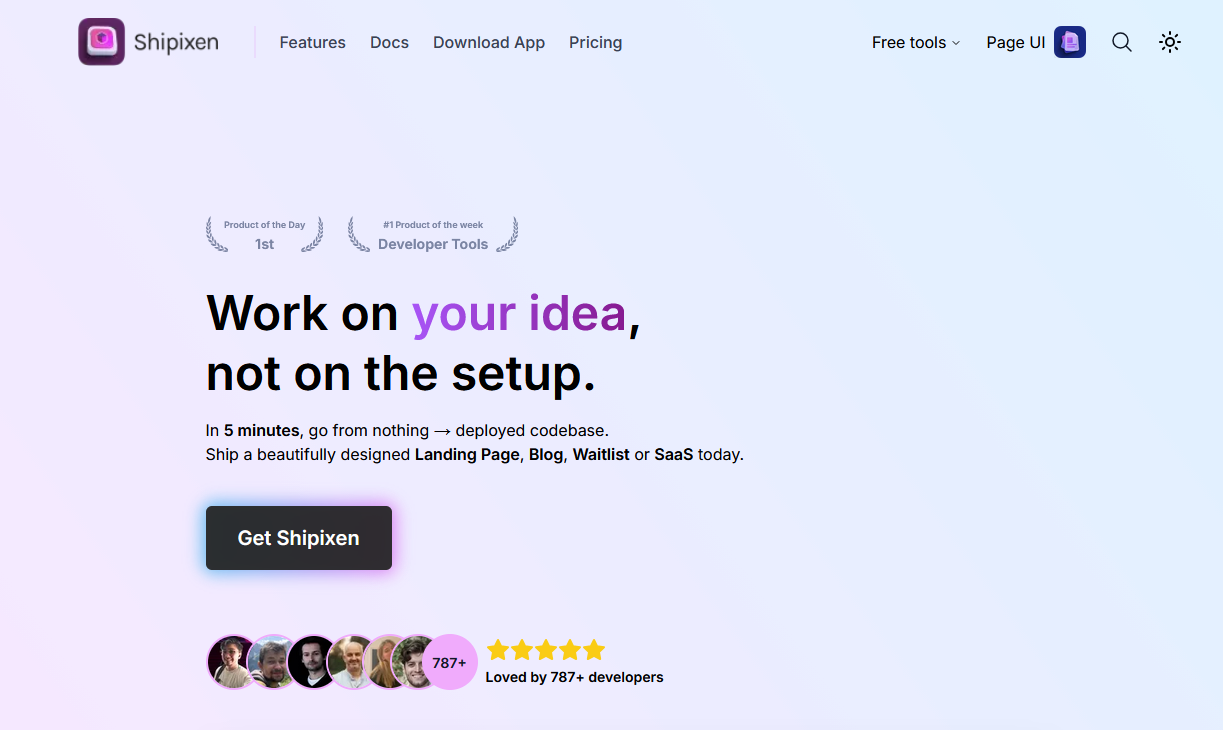Click the 787+ pink counter bubble
This screenshot has width=1223, height=730.
pyautogui.click(x=450, y=662)
